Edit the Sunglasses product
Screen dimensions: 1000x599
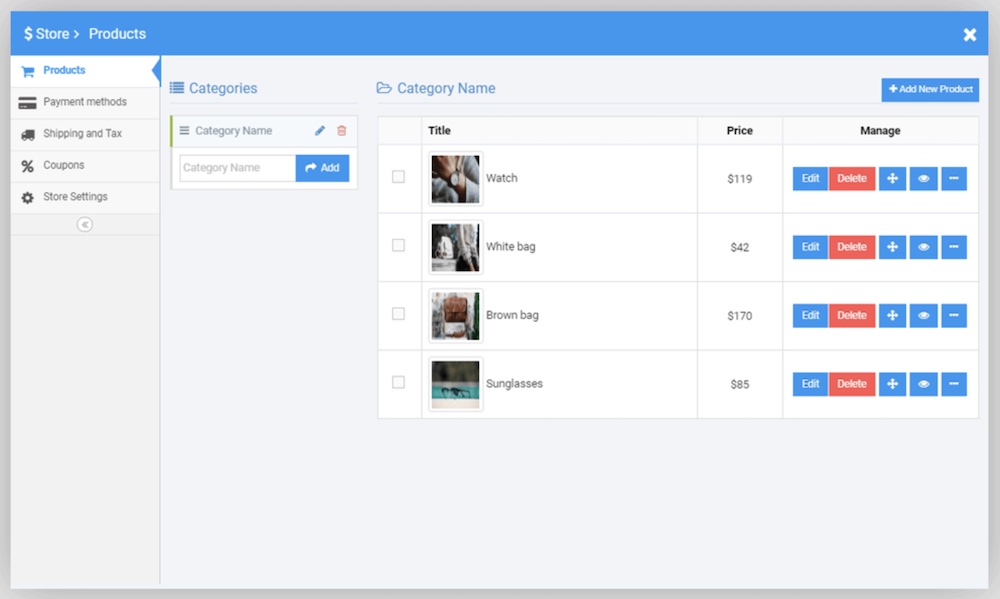811,384
